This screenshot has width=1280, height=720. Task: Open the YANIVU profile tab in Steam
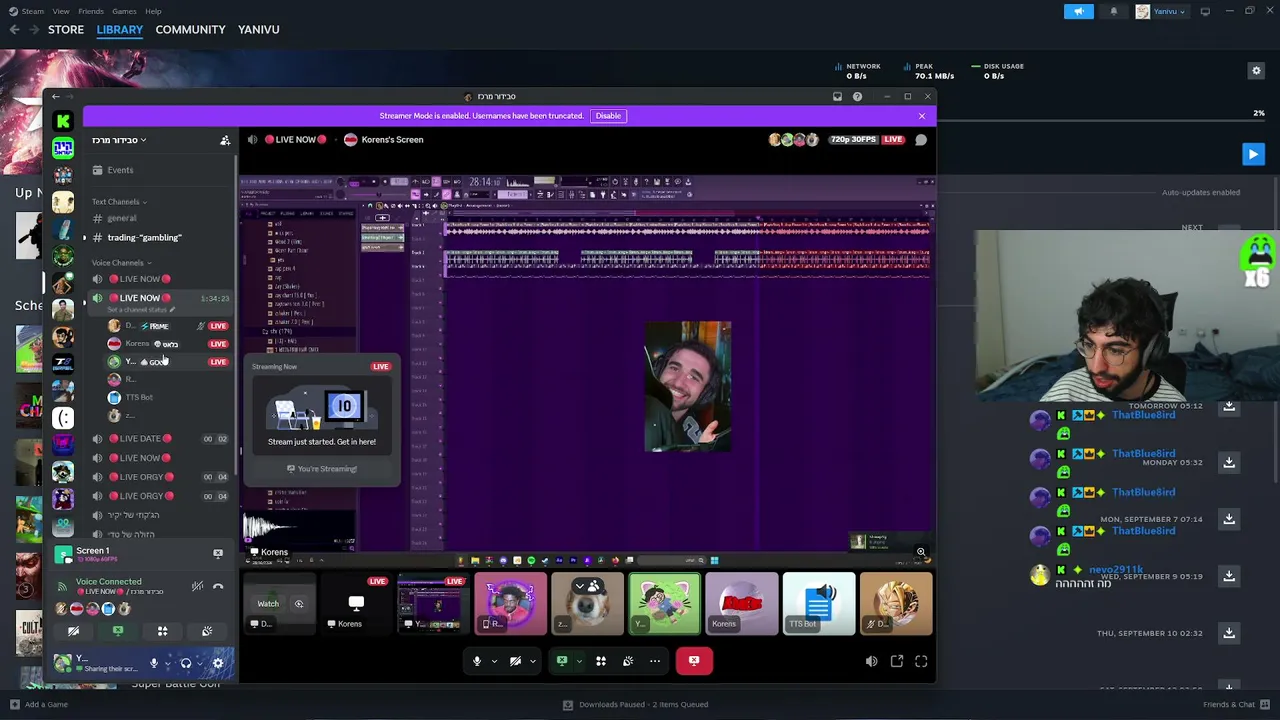click(259, 30)
